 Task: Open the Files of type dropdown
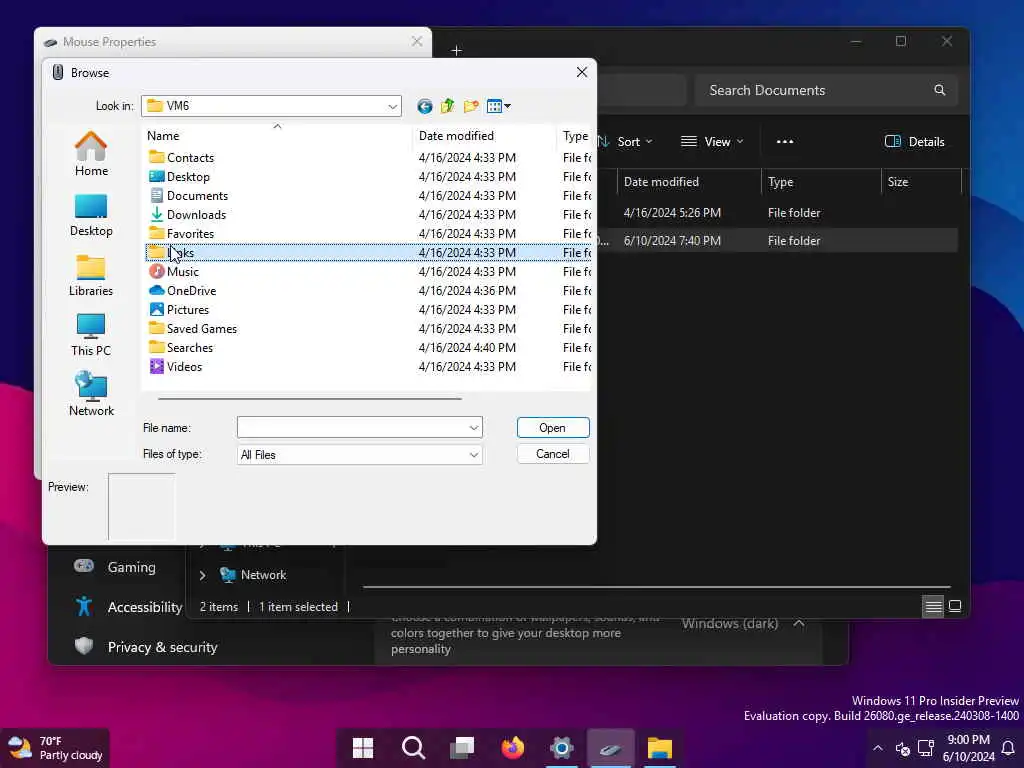tap(473, 455)
